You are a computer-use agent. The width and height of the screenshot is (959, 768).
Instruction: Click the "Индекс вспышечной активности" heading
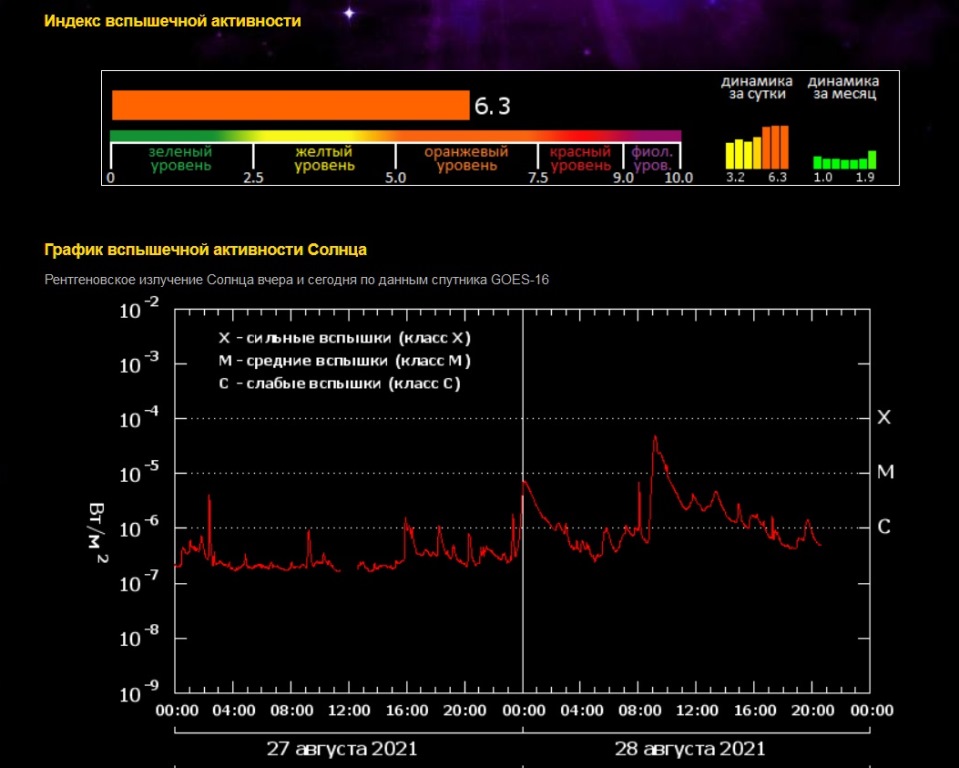tap(172, 20)
